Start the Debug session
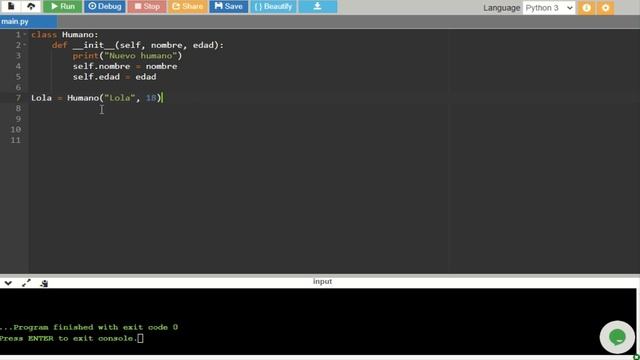The height and width of the screenshot is (360, 640). [x=105, y=7]
